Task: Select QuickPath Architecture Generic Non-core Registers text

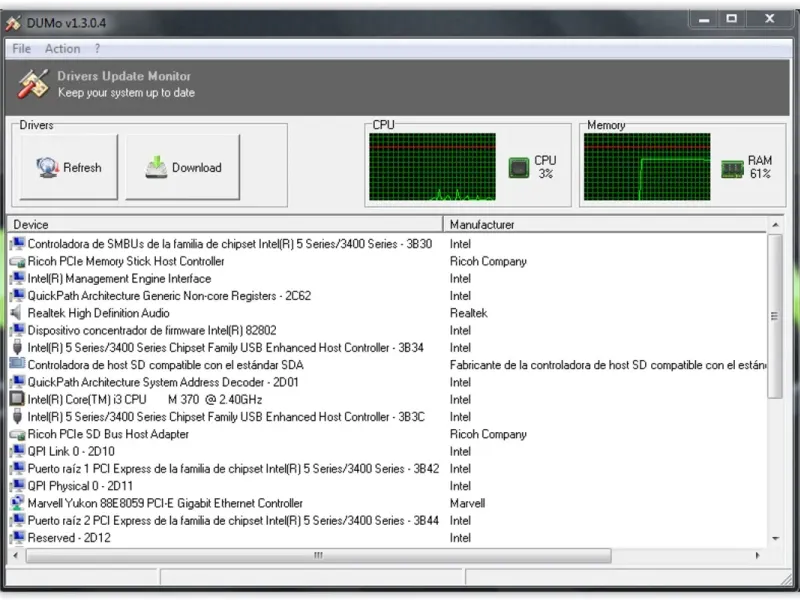Action: 169,296
